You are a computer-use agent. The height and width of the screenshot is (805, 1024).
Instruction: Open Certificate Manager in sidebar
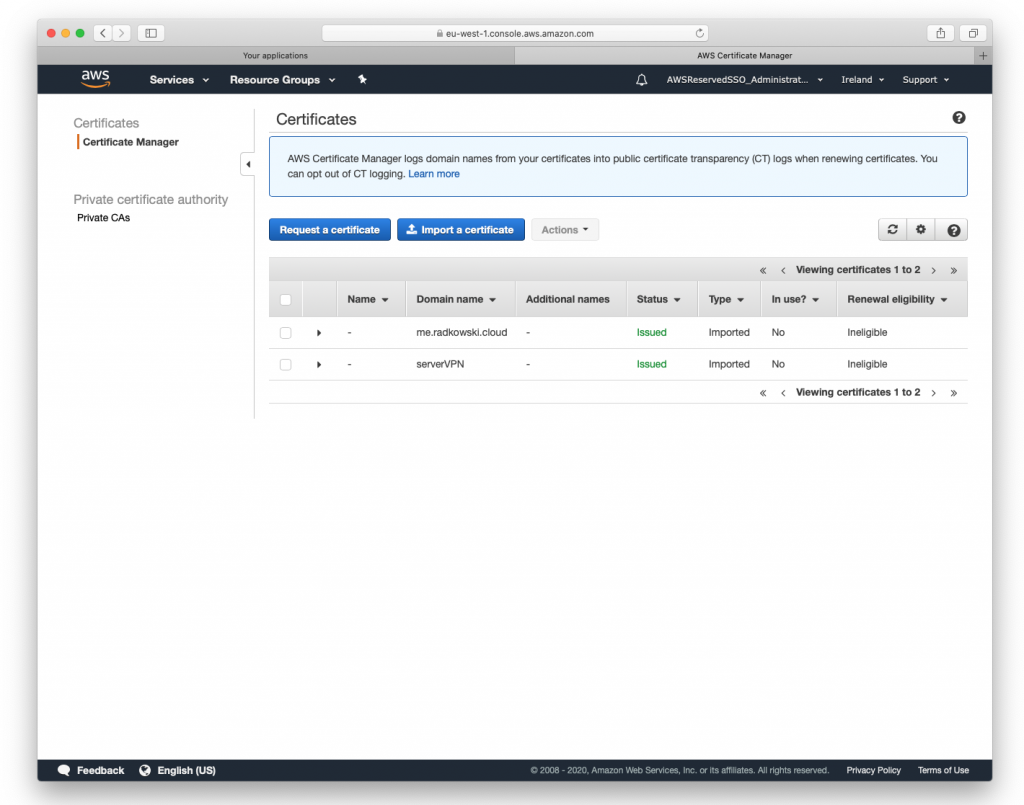[131, 142]
